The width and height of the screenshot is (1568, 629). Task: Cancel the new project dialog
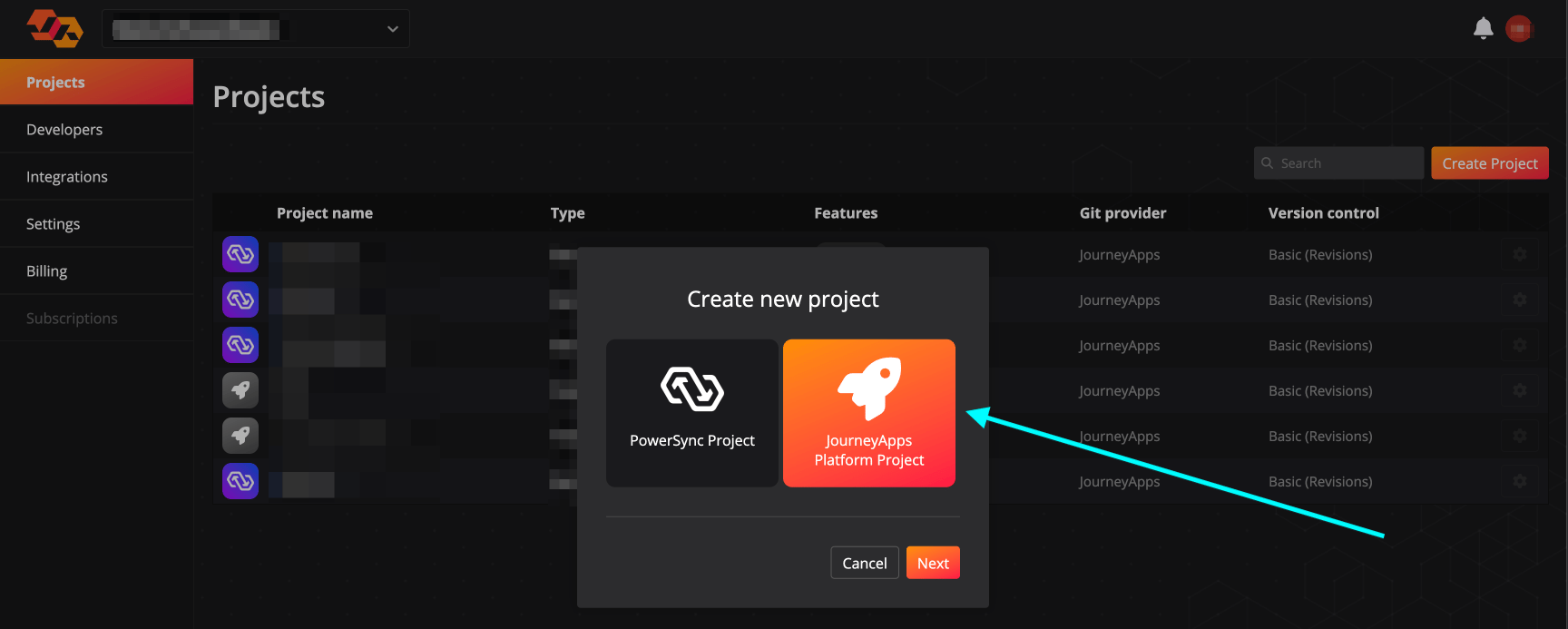pyautogui.click(x=865, y=563)
